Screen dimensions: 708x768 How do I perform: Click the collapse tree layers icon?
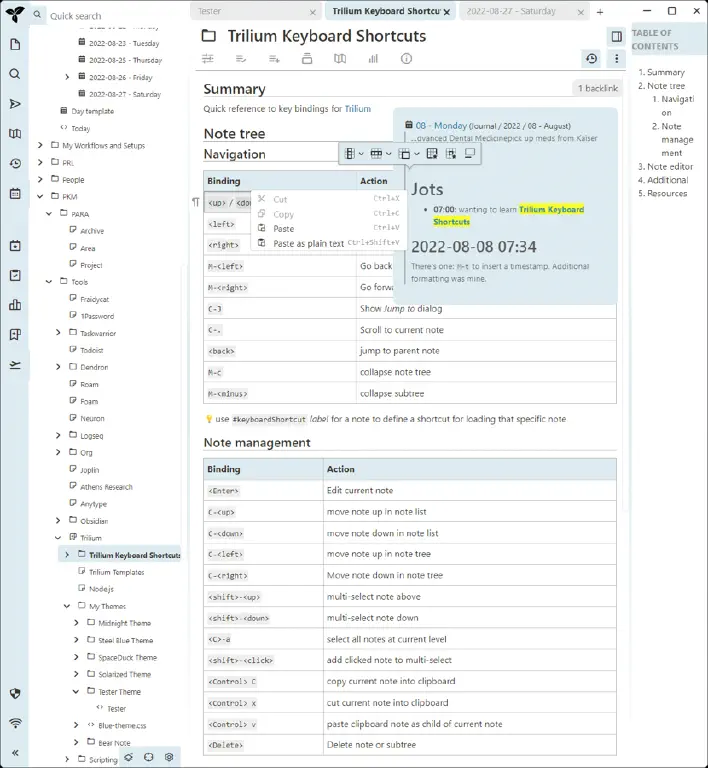[128, 757]
